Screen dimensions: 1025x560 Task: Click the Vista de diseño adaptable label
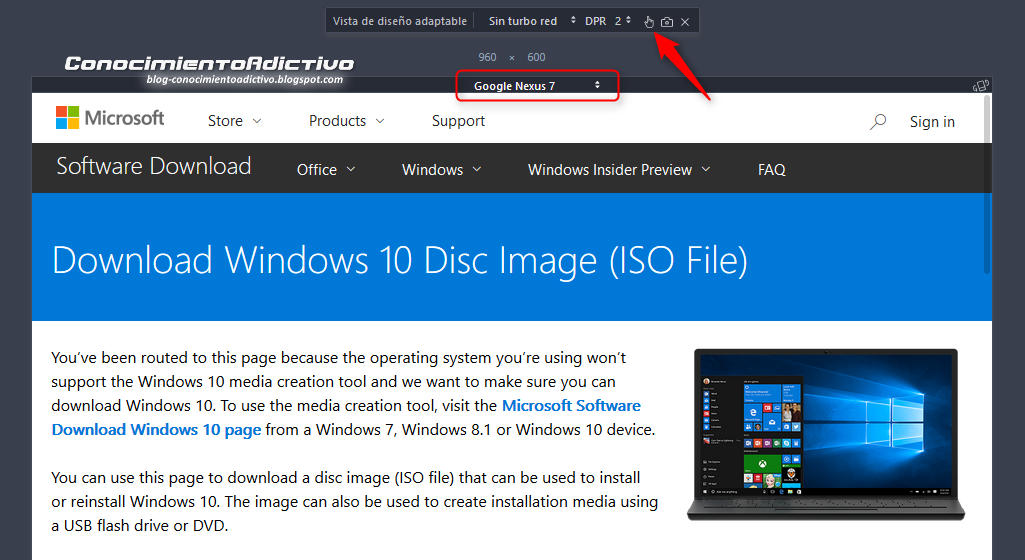tap(399, 21)
